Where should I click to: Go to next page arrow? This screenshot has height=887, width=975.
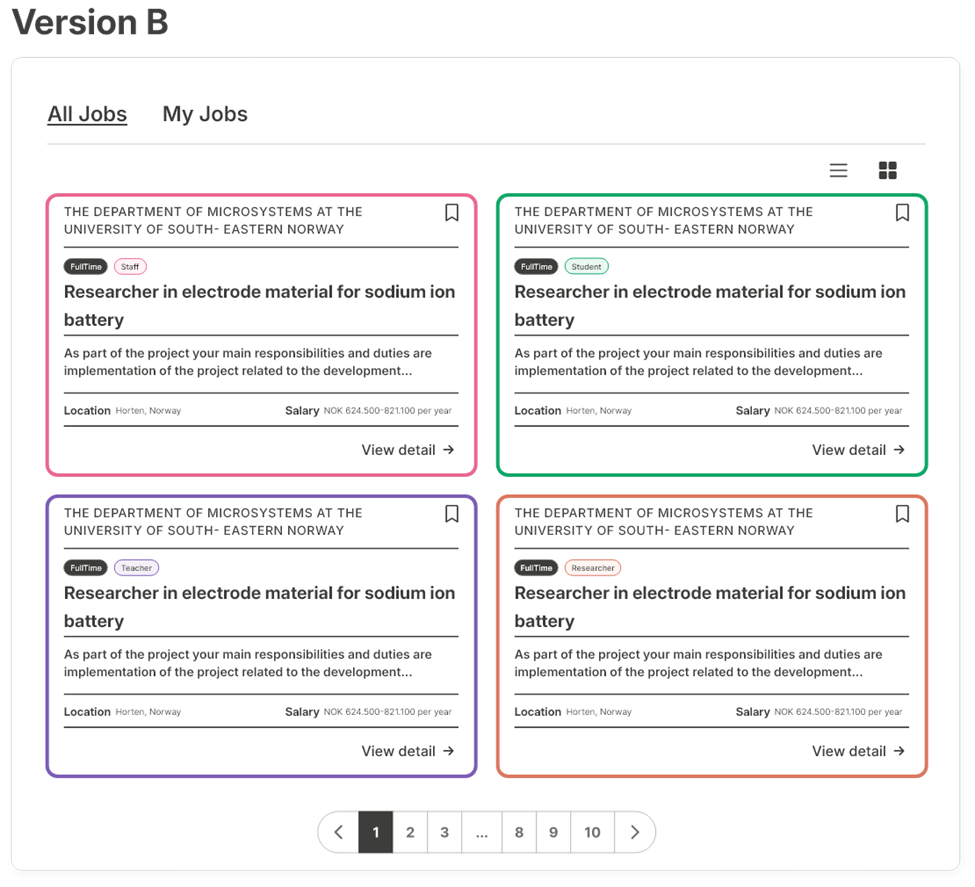(x=635, y=832)
